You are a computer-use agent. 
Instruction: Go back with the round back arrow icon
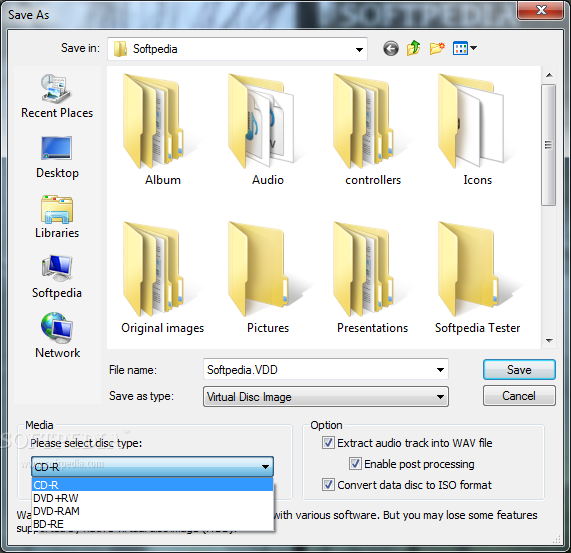tap(391, 48)
